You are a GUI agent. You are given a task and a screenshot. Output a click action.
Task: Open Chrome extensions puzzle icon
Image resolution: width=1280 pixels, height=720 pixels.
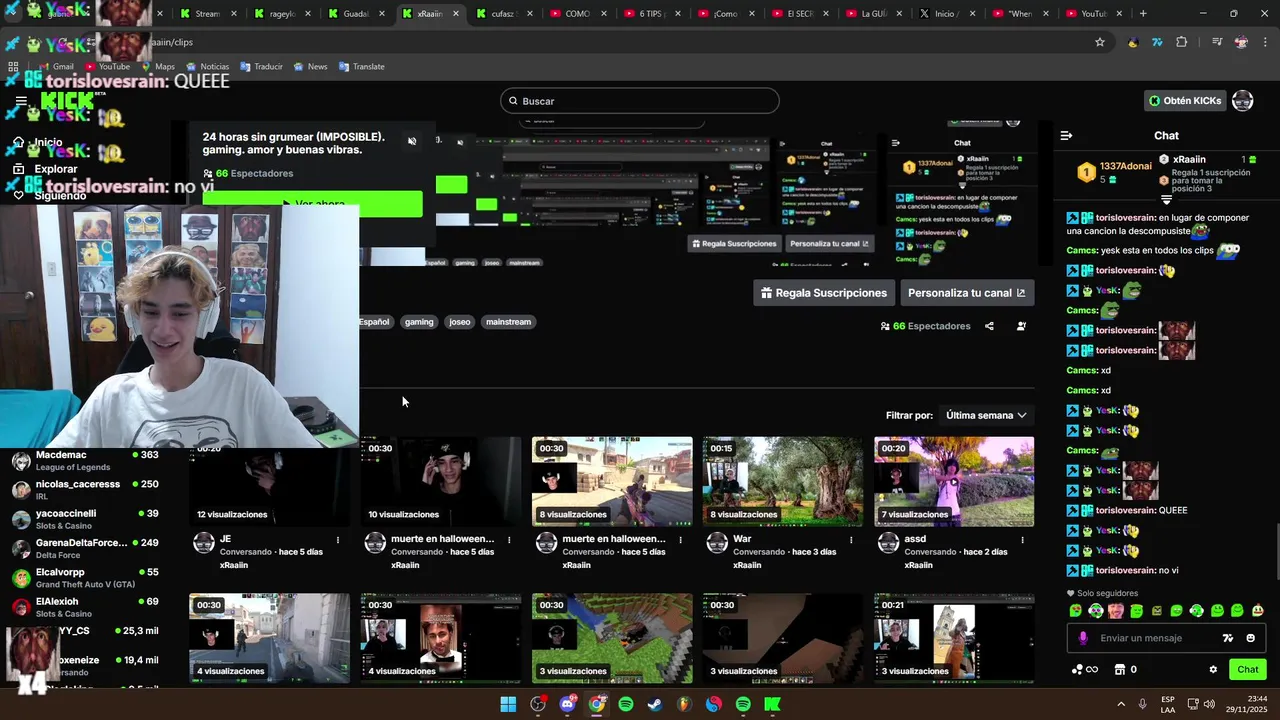click(x=1182, y=42)
